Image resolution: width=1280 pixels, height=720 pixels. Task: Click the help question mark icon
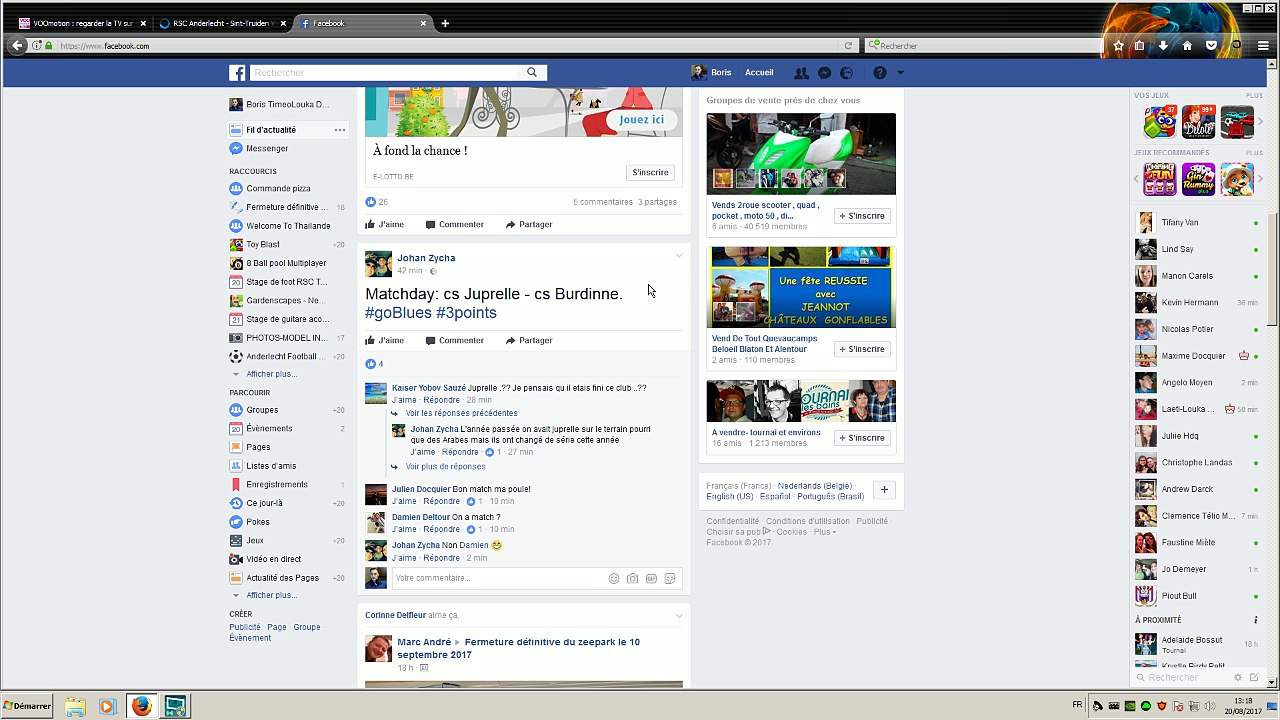[x=880, y=73]
